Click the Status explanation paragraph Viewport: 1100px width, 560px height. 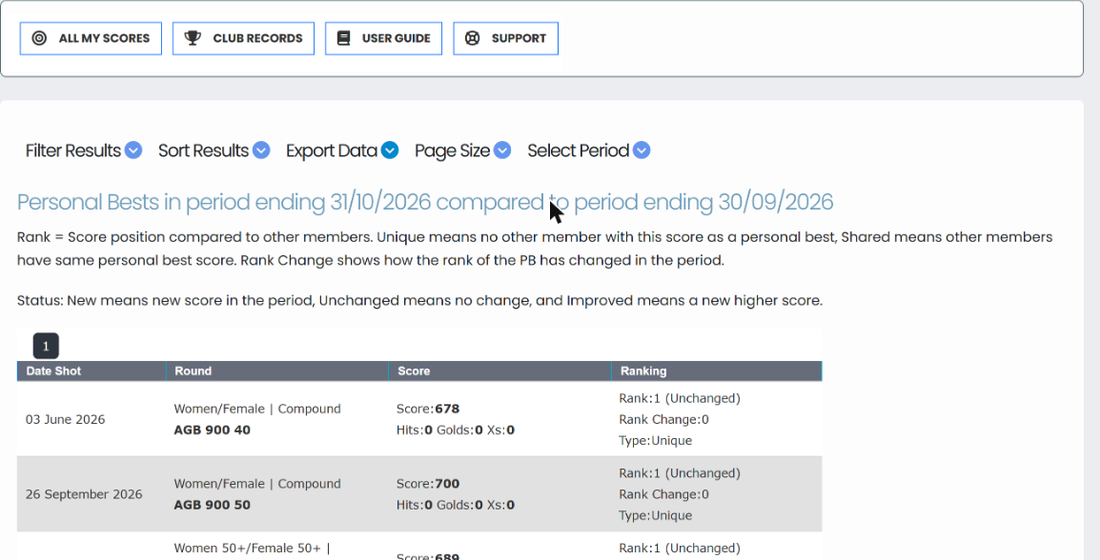tap(420, 301)
